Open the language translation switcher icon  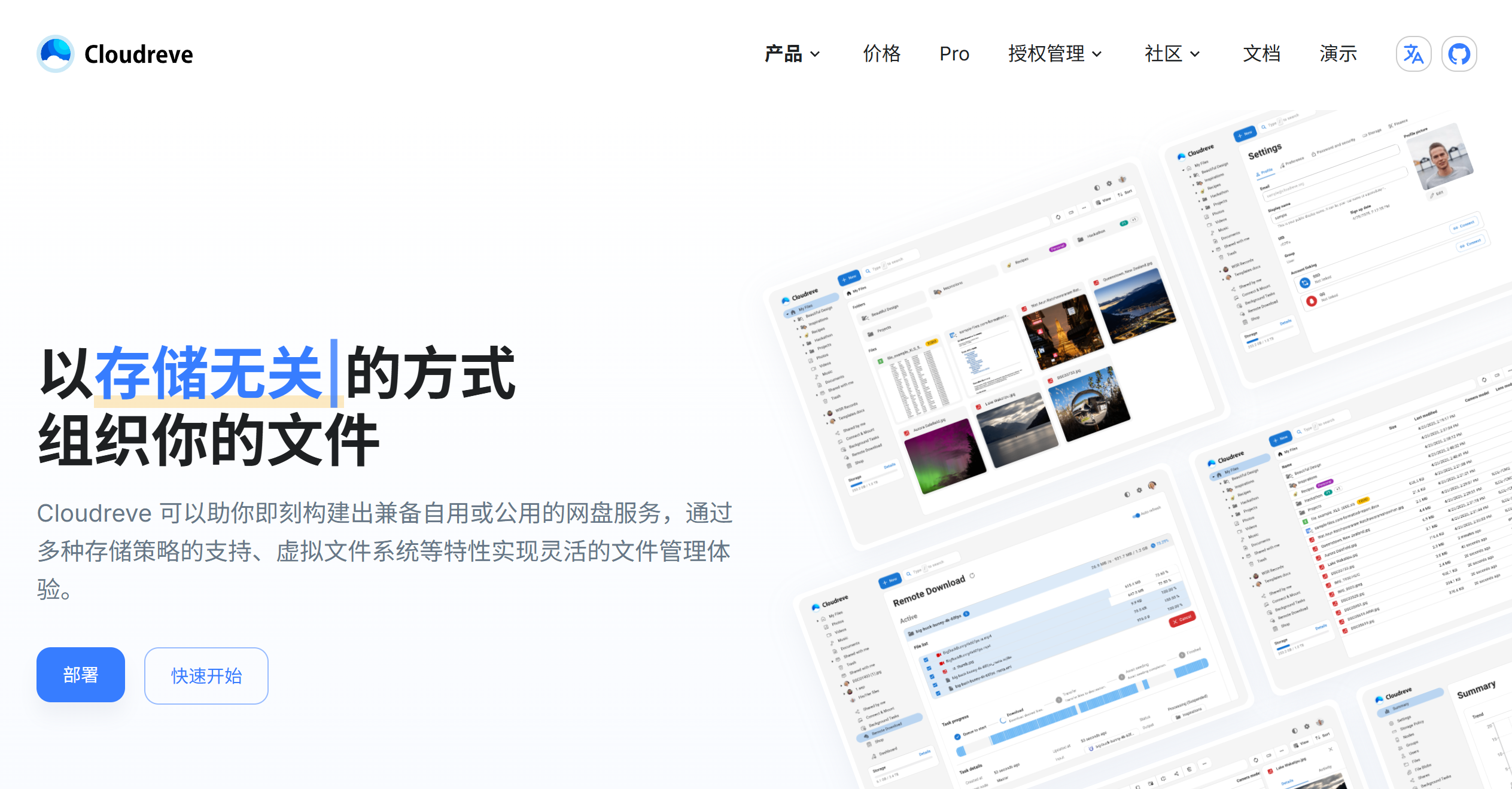pos(1413,54)
